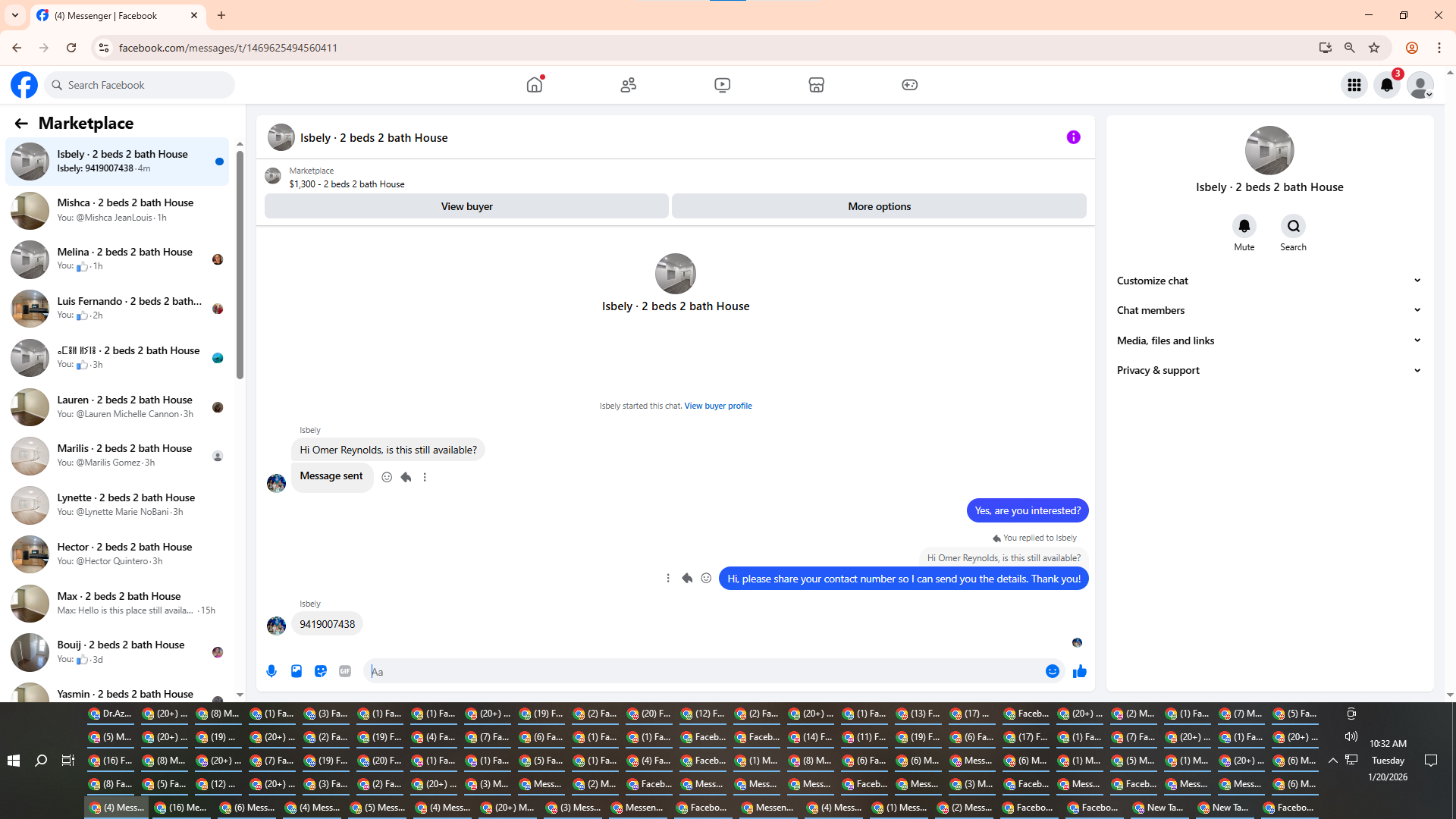1456x819 pixels.
Task: Open the Facebook menu grid icon
Action: tap(1354, 85)
